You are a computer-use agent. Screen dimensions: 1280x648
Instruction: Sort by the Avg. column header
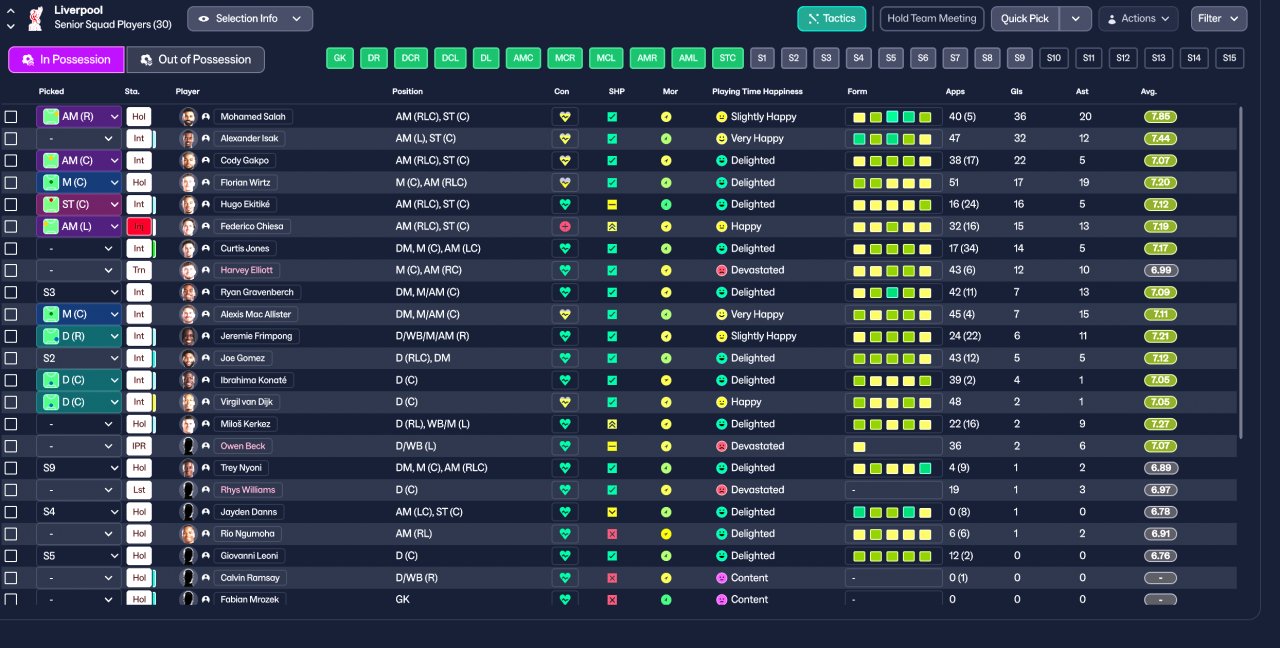click(x=1149, y=91)
